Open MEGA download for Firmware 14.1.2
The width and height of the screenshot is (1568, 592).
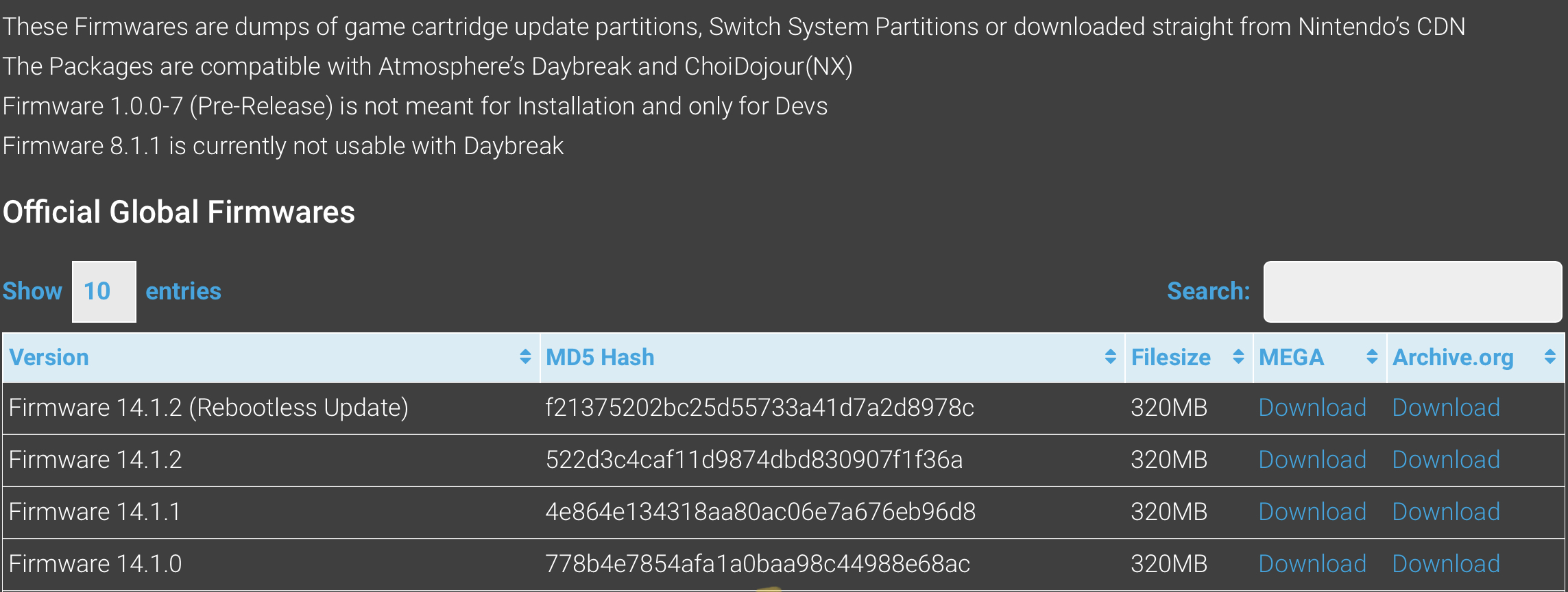pyautogui.click(x=1312, y=460)
